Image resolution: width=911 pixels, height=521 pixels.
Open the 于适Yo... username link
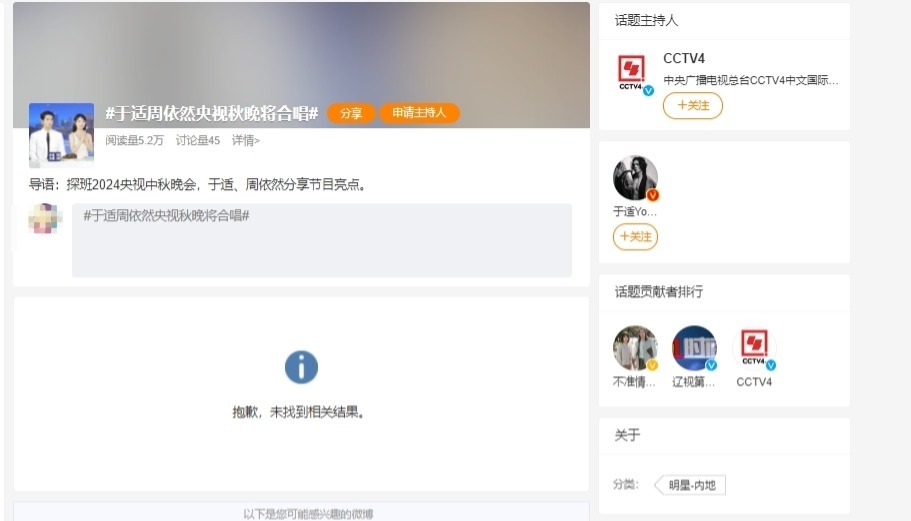pyautogui.click(x=634, y=211)
